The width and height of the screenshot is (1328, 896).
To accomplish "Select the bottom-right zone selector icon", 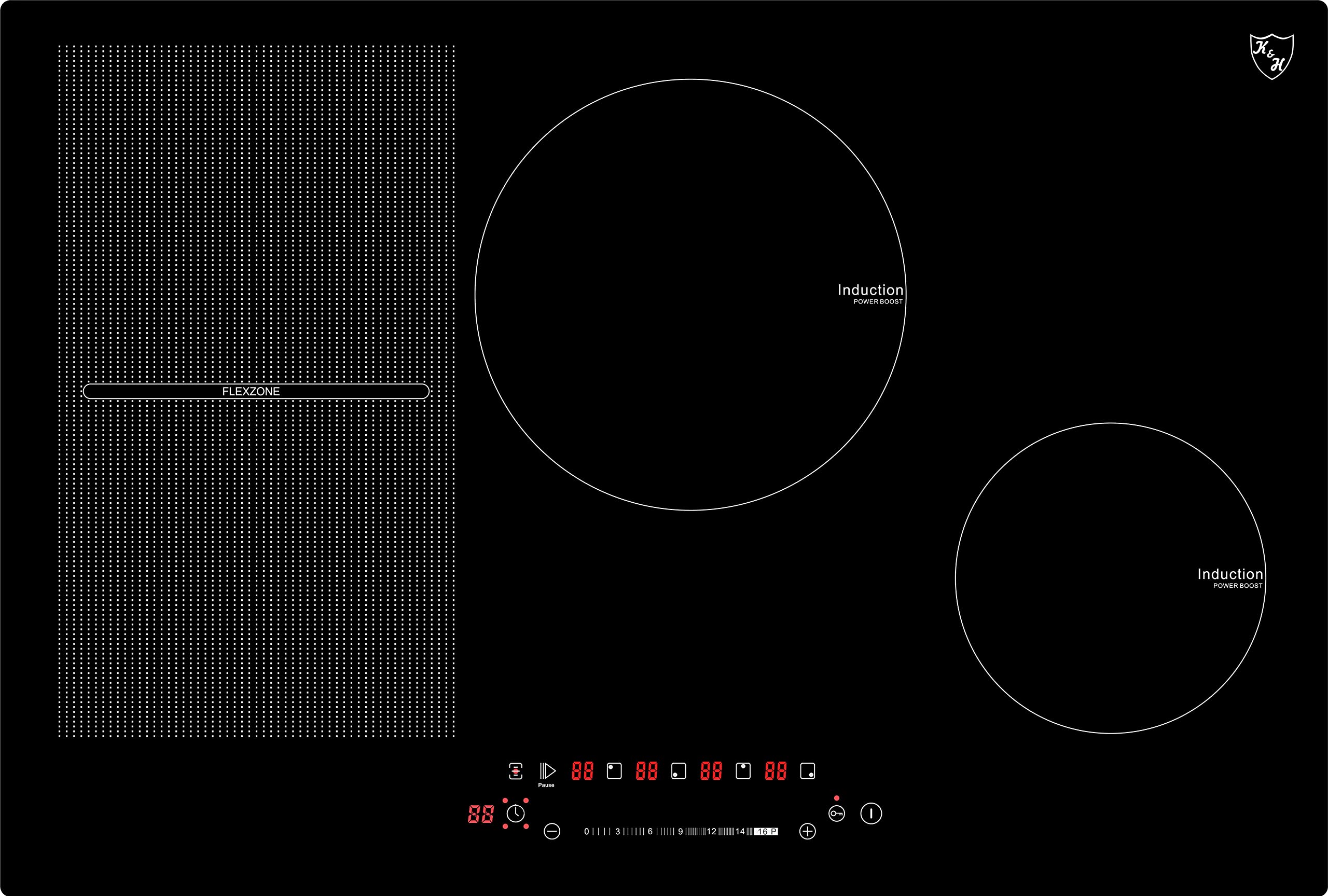I will pyautogui.click(x=808, y=771).
